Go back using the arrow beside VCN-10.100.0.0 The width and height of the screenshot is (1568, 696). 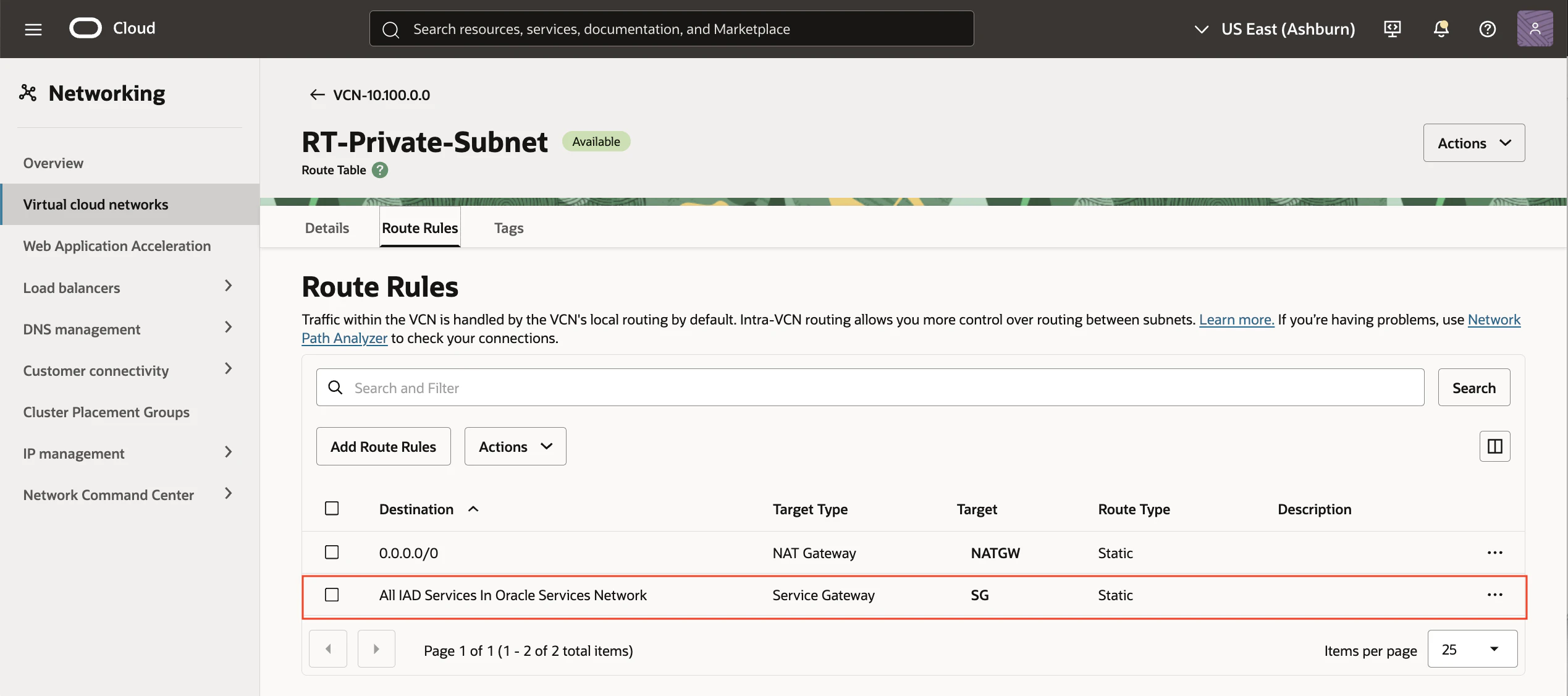[x=317, y=95]
